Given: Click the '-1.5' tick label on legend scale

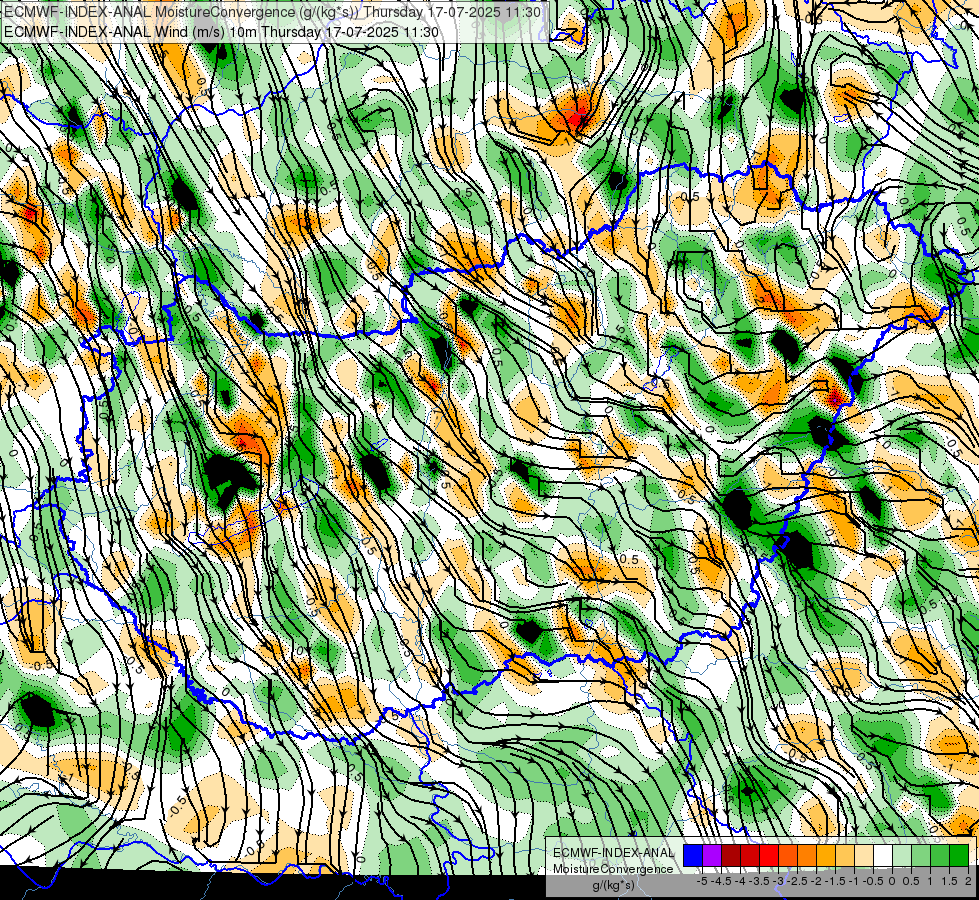Looking at the screenshot, I should (835, 881).
